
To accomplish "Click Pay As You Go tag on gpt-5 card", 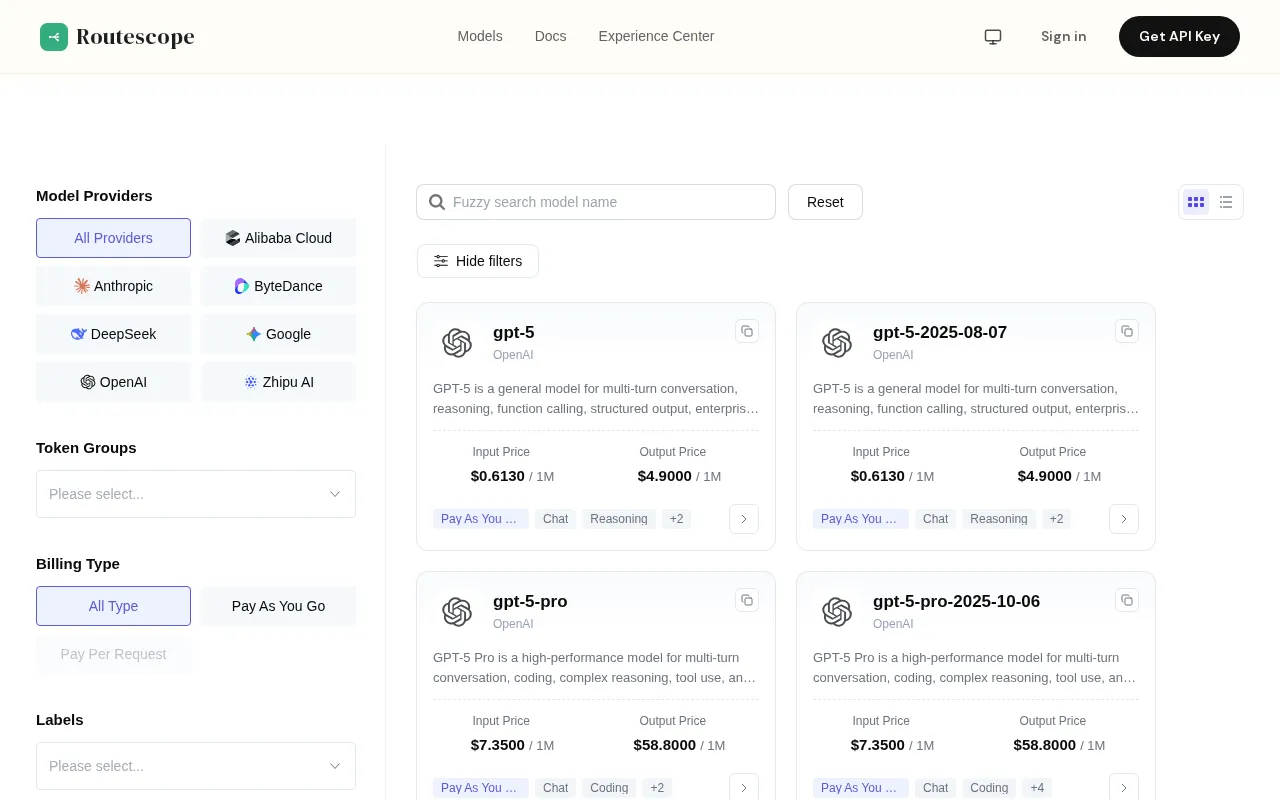I will point(481,519).
